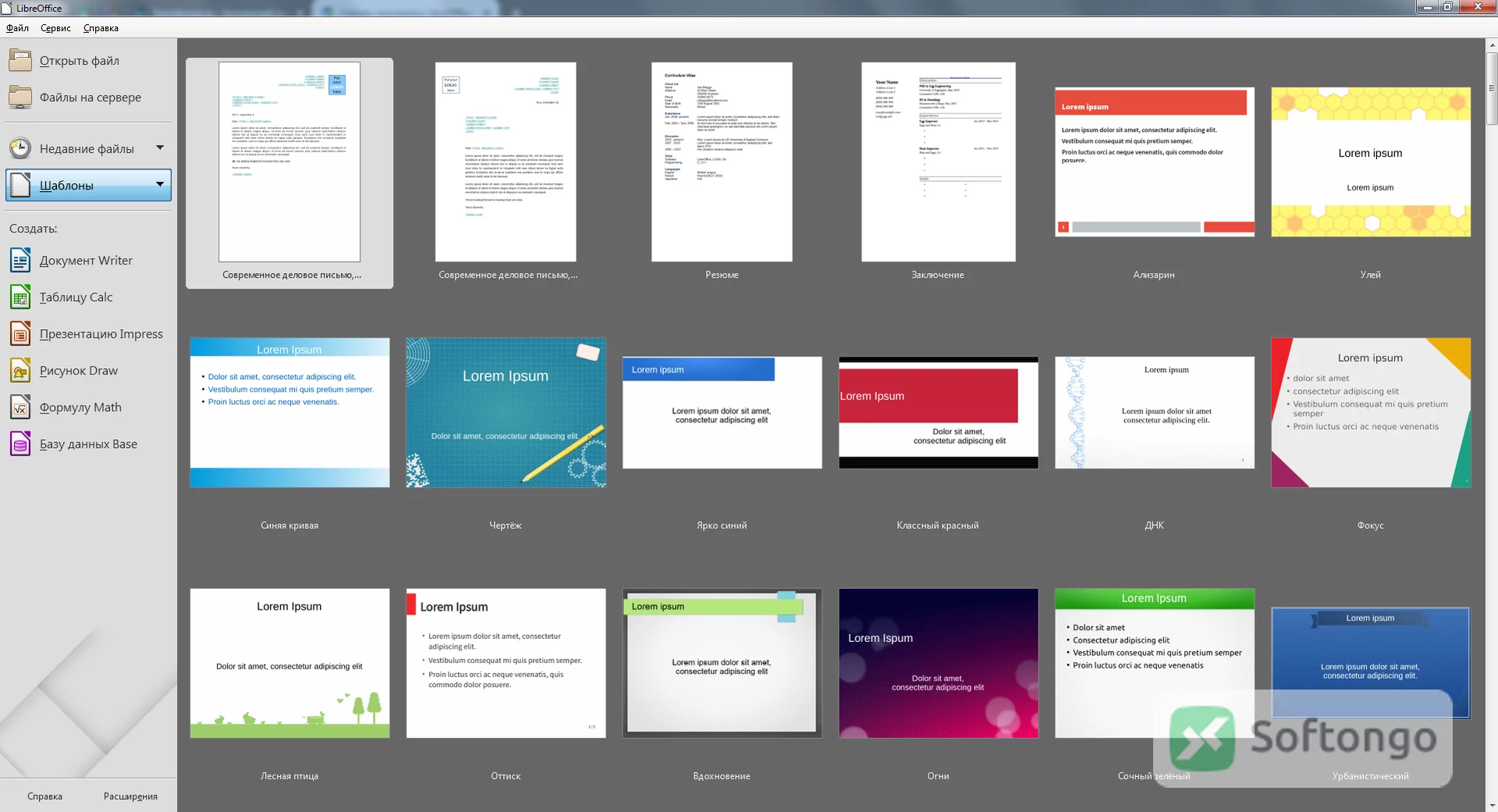Viewport: 1498px width, 812px height.
Task: Select the Оттиск template thumbnail
Action: 506,663
